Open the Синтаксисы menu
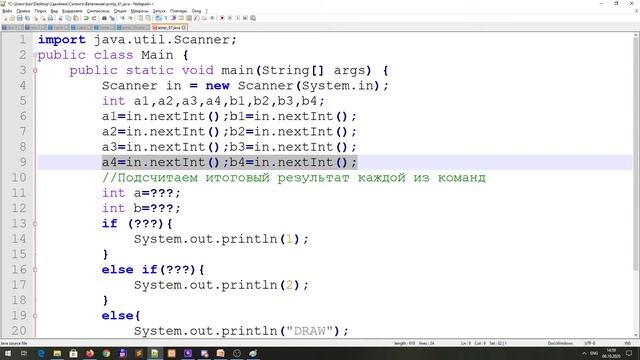640x360 pixels. 98,11
